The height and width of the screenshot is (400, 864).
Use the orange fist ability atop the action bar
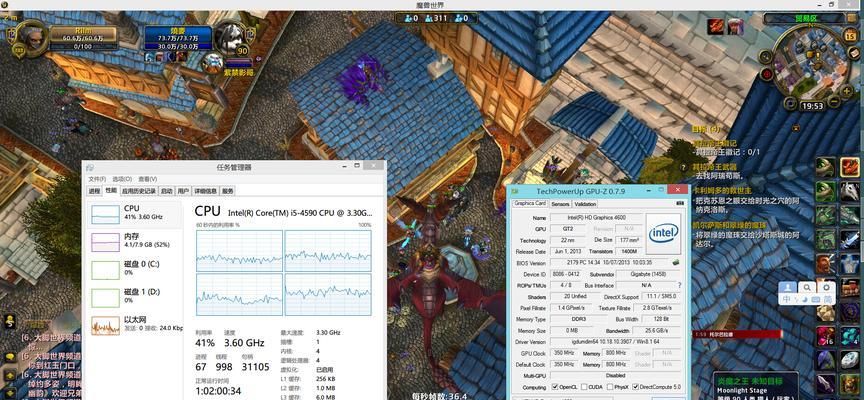pyautogui.click(x=850, y=167)
